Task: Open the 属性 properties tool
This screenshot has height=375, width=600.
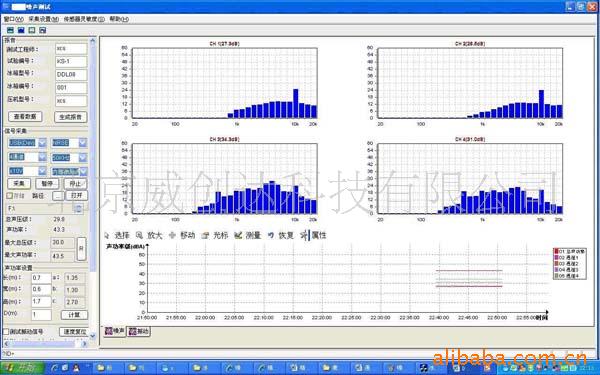Action: (314, 235)
